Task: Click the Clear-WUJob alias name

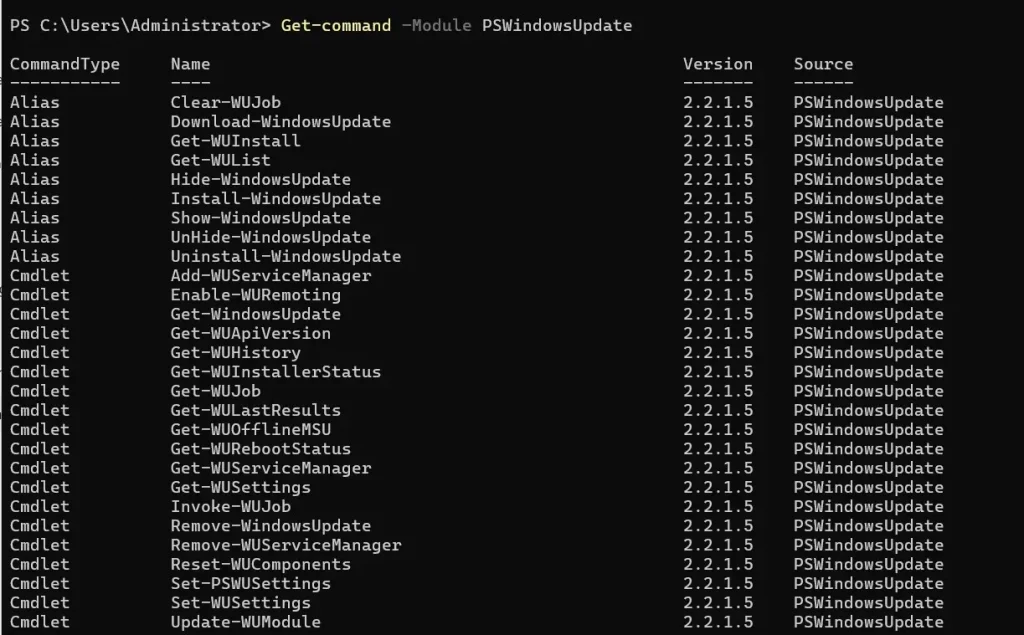Action: tap(225, 102)
